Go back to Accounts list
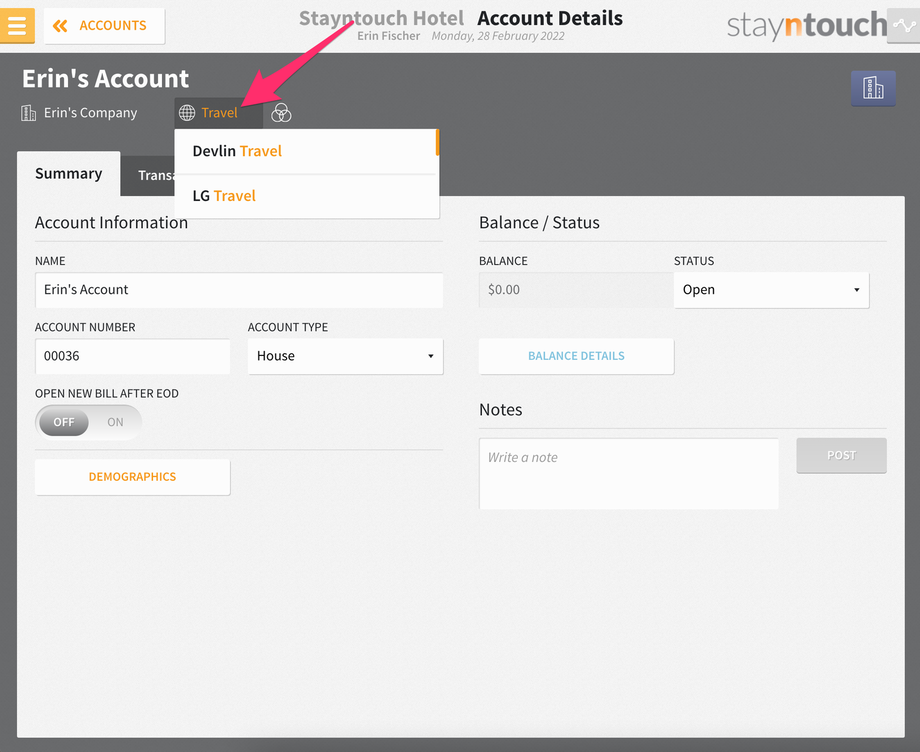 (x=104, y=26)
